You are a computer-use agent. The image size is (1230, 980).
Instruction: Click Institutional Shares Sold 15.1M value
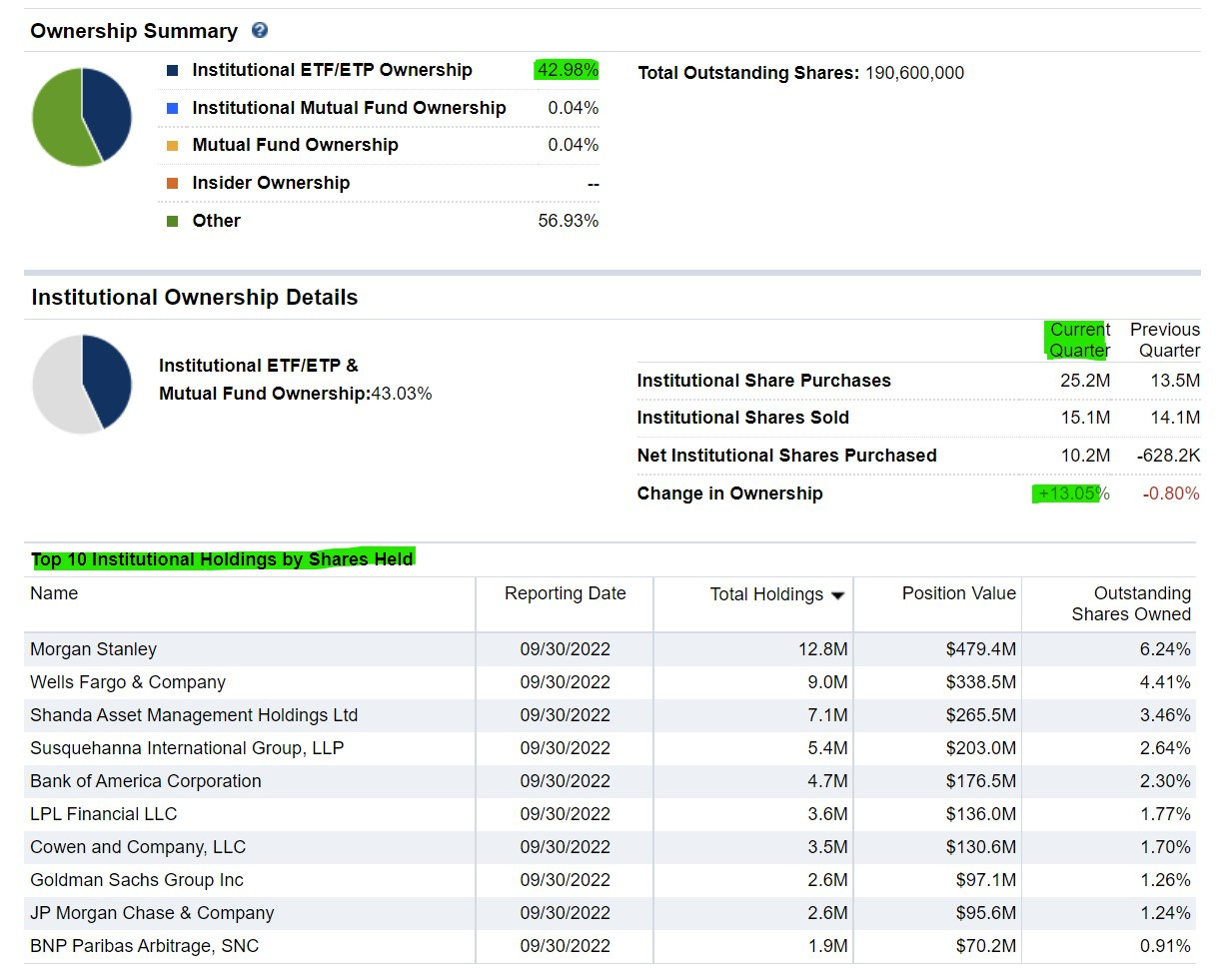pyautogui.click(x=1085, y=418)
